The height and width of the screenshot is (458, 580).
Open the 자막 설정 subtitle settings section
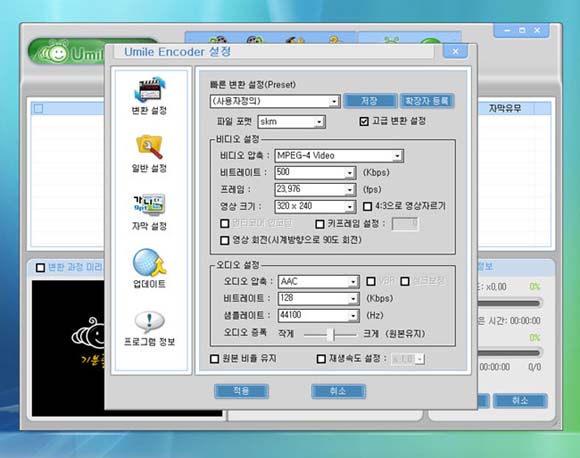pos(149,212)
